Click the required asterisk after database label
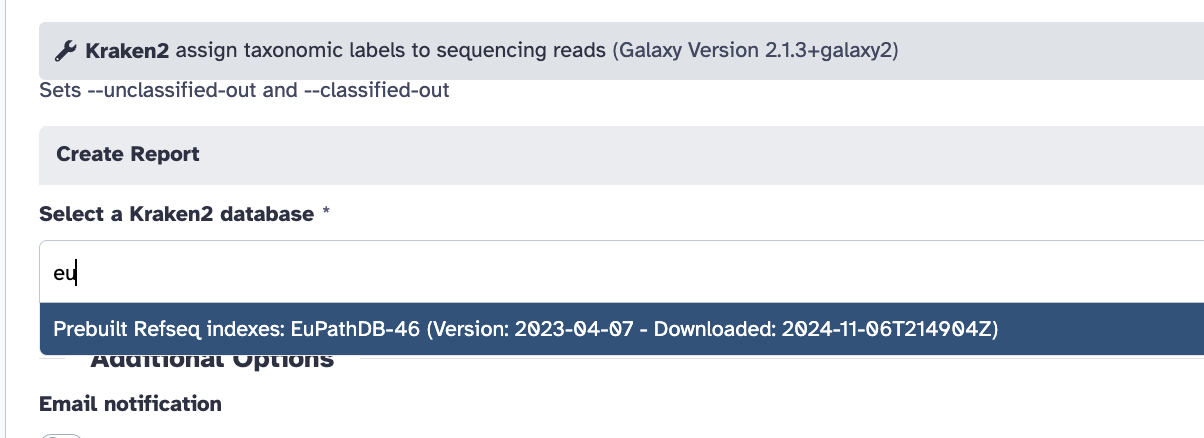1204x438 pixels. (x=326, y=214)
